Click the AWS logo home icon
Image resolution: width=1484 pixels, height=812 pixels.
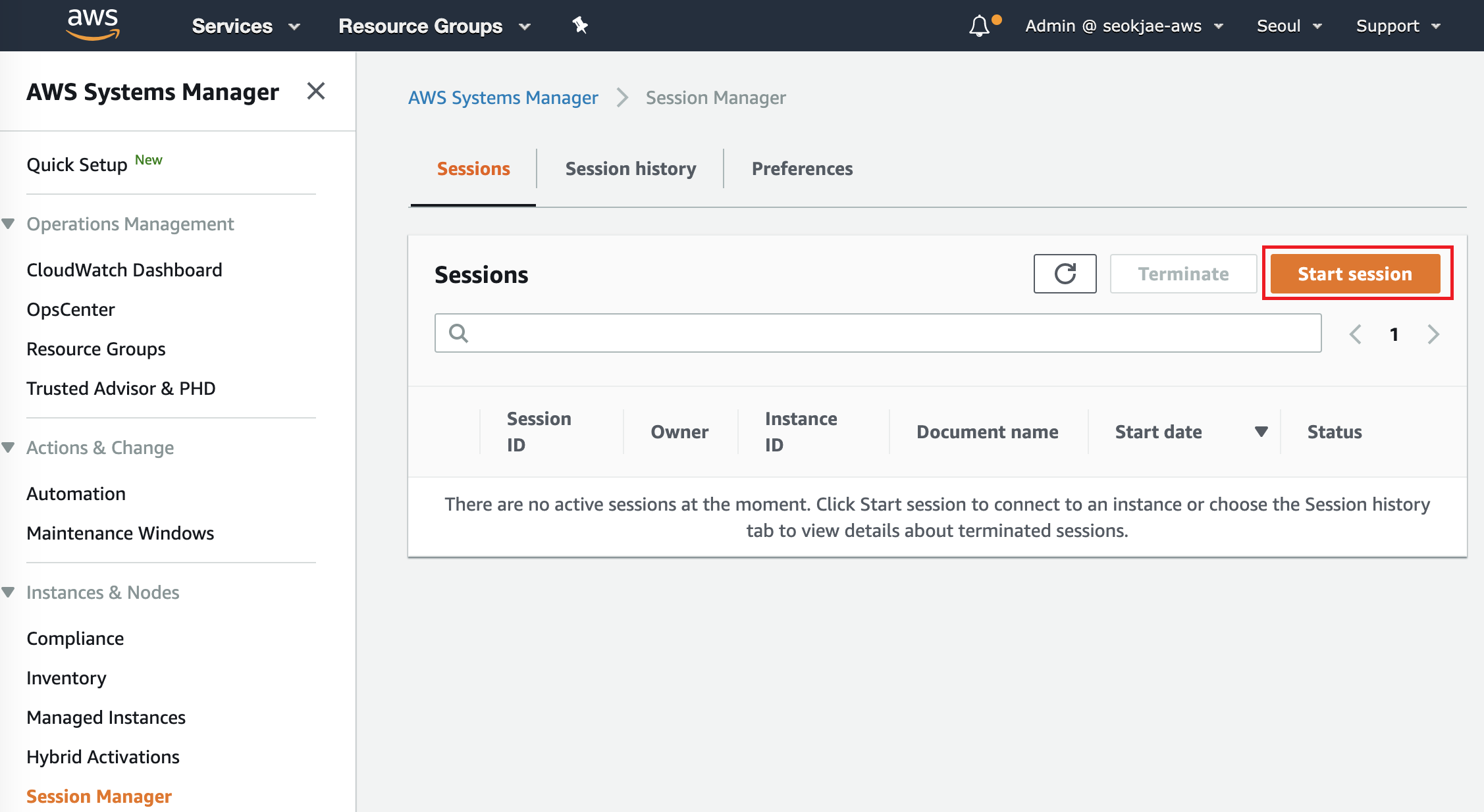[93, 25]
